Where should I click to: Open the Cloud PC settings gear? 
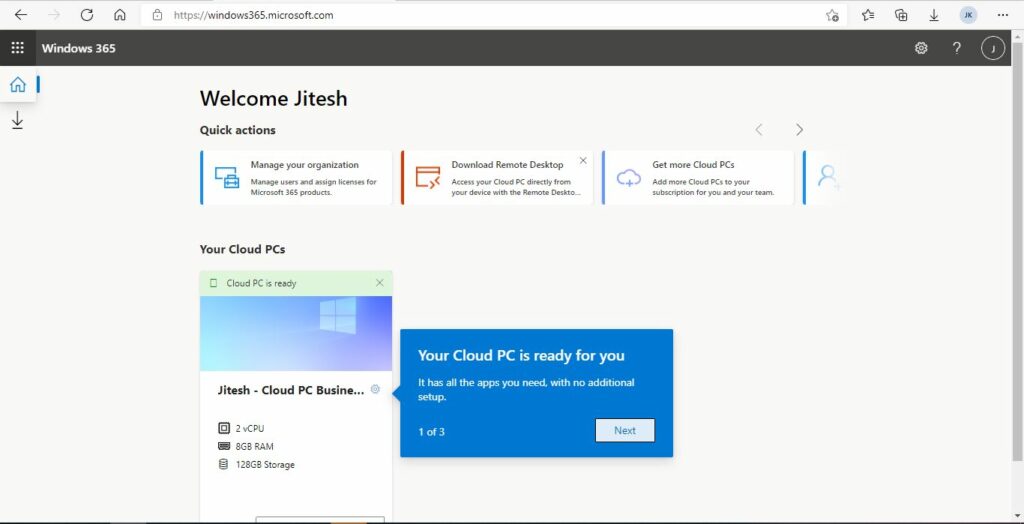(375, 389)
